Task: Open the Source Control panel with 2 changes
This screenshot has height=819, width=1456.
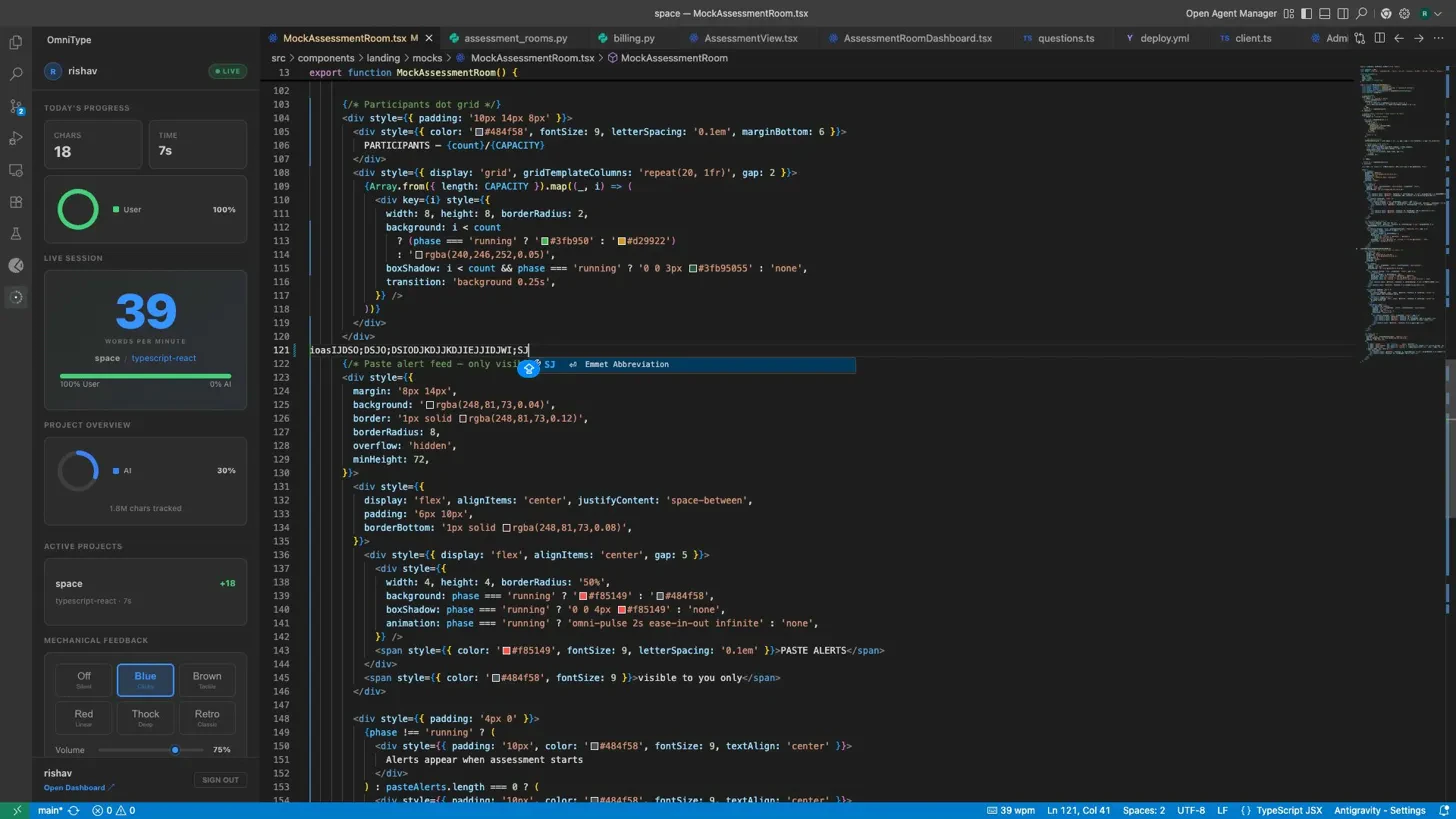Action: pos(15,107)
